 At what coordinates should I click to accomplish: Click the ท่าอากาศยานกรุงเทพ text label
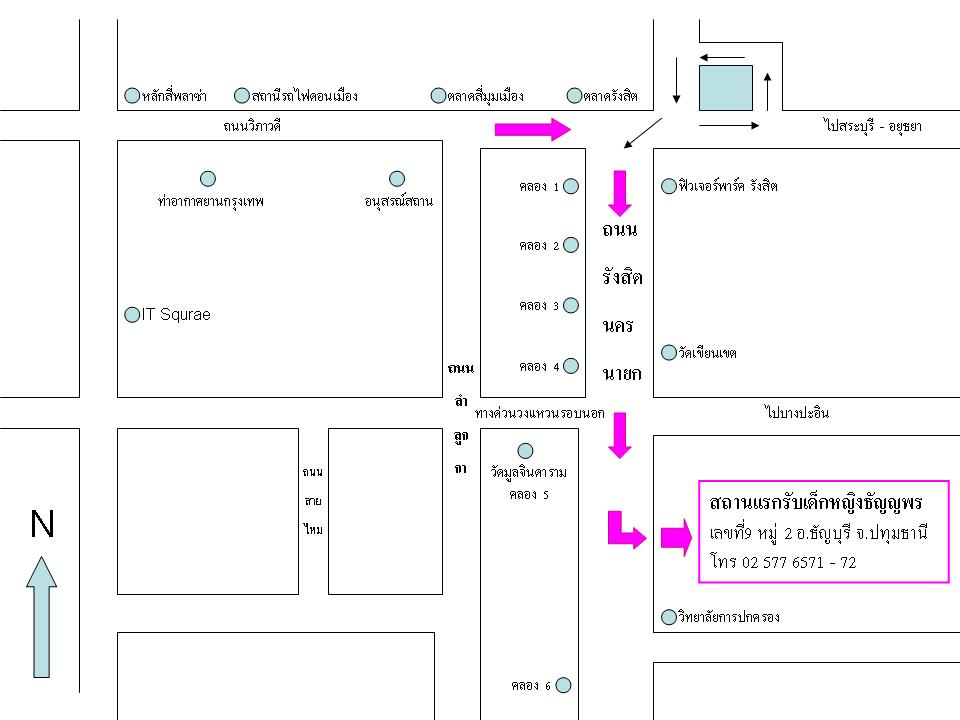click(x=211, y=201)
